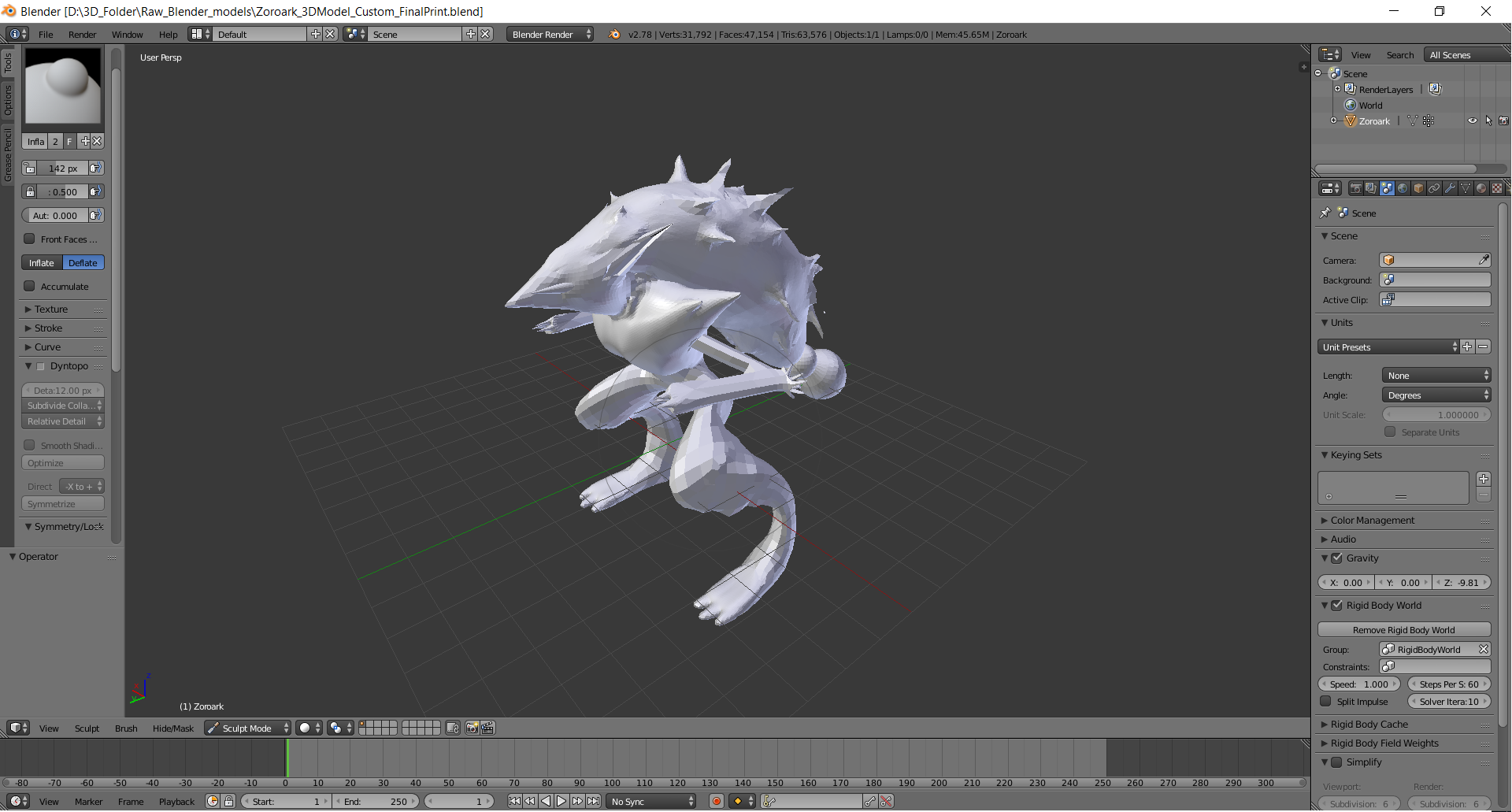Open the Angle Degrees dropdown
This screenshot has width=1512, height=812.
click(1436, 395)
